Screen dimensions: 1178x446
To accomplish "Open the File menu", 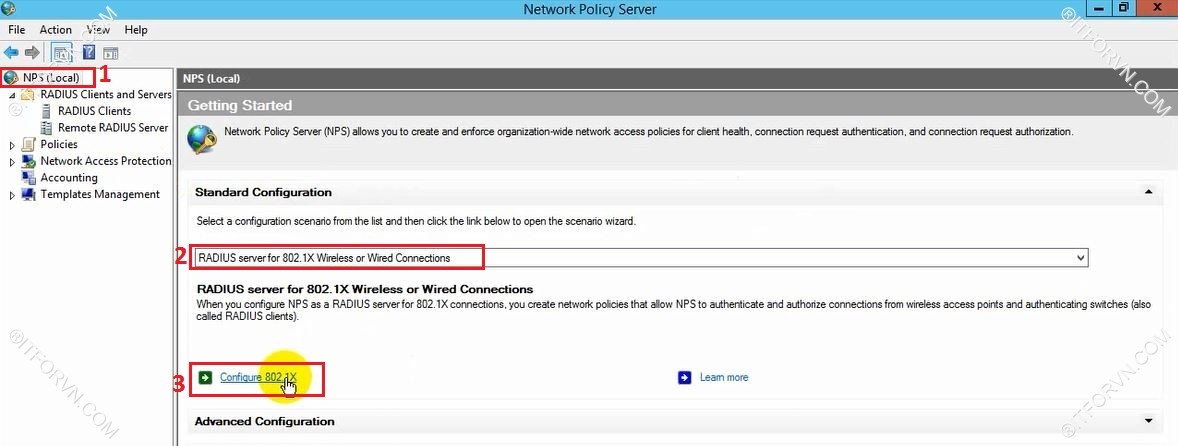I will click(17, 30).
